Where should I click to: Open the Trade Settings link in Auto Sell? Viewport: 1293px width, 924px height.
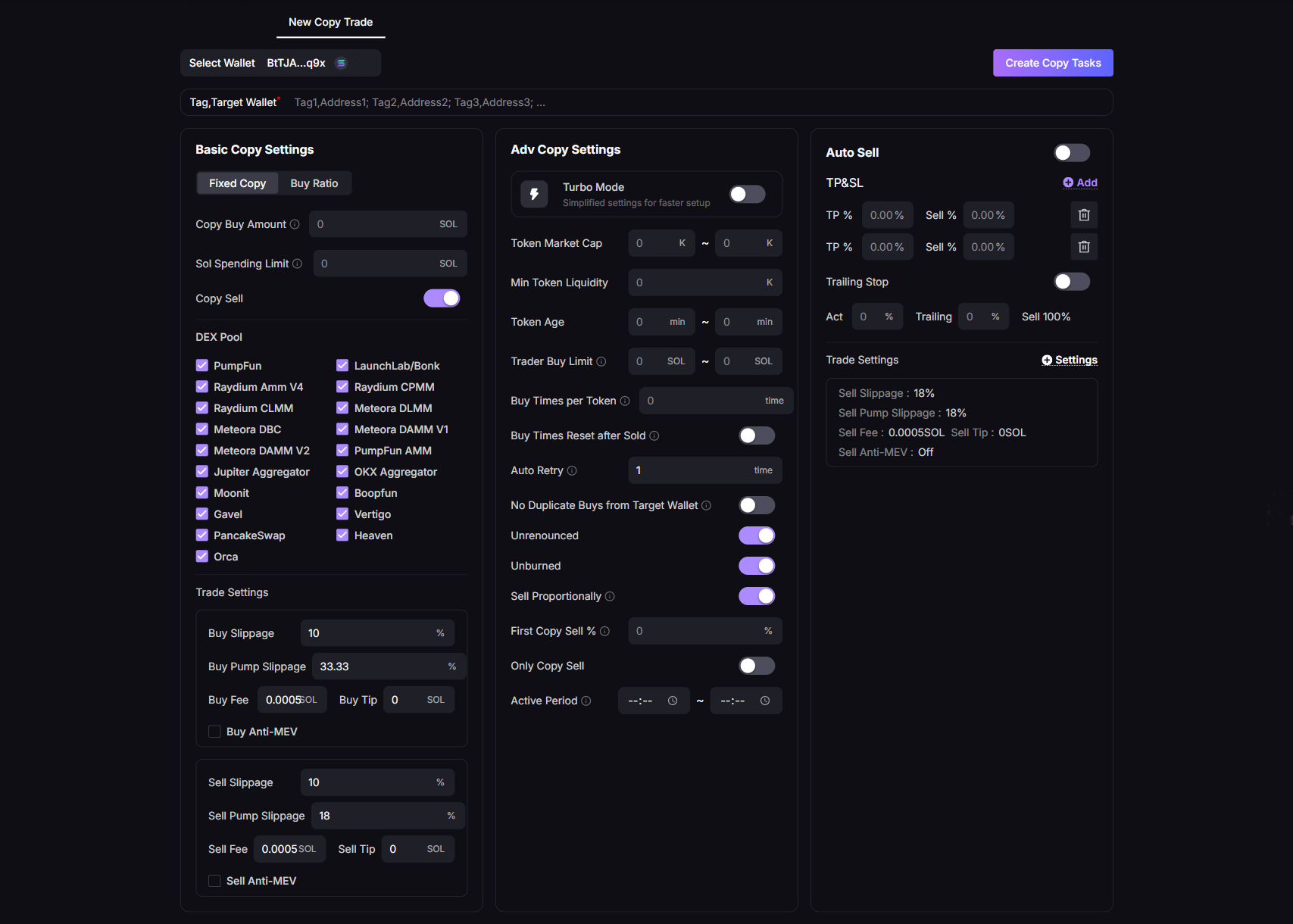1069,360
